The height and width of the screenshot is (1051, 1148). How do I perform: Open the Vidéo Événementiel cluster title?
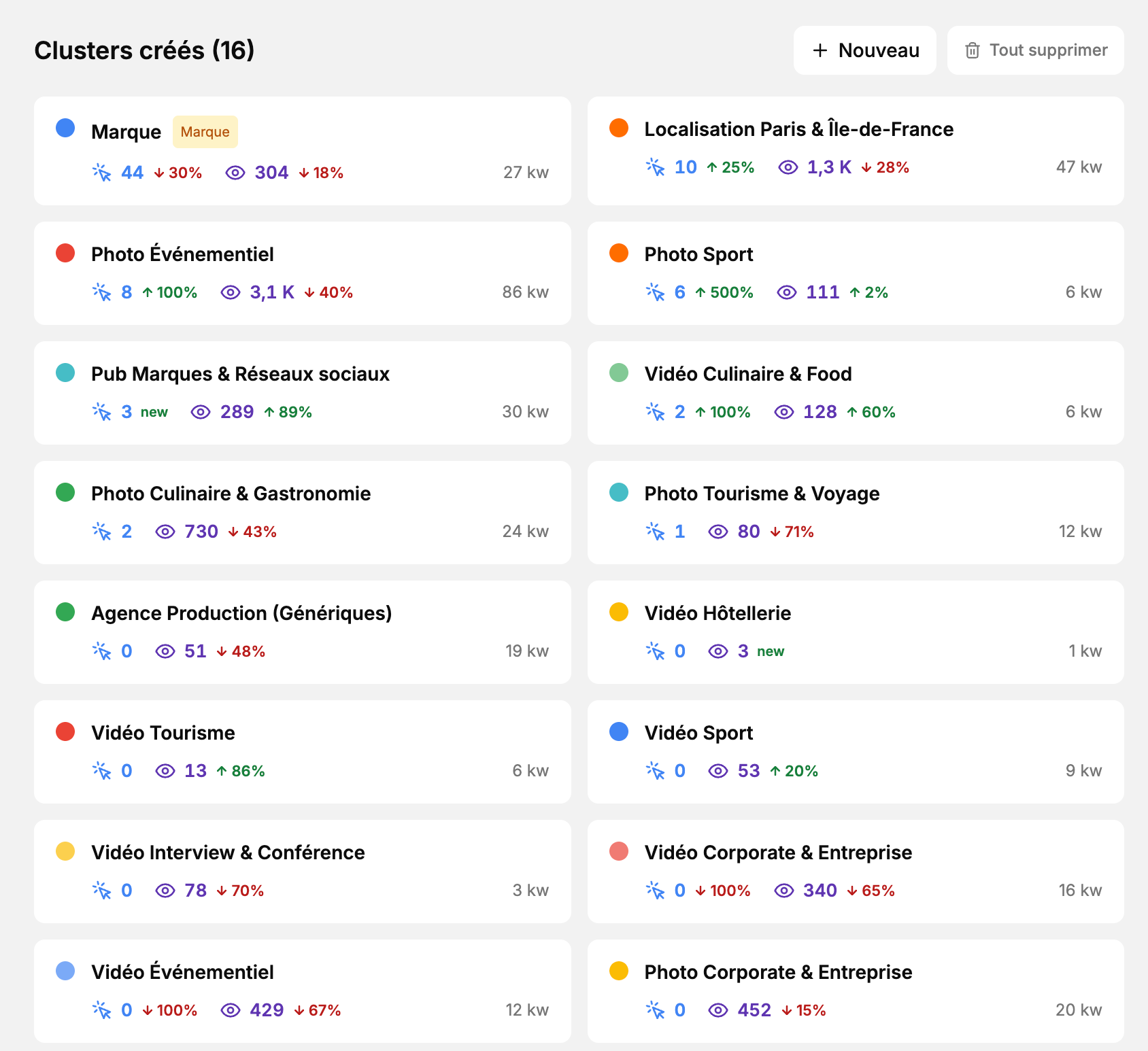(182, 972)
